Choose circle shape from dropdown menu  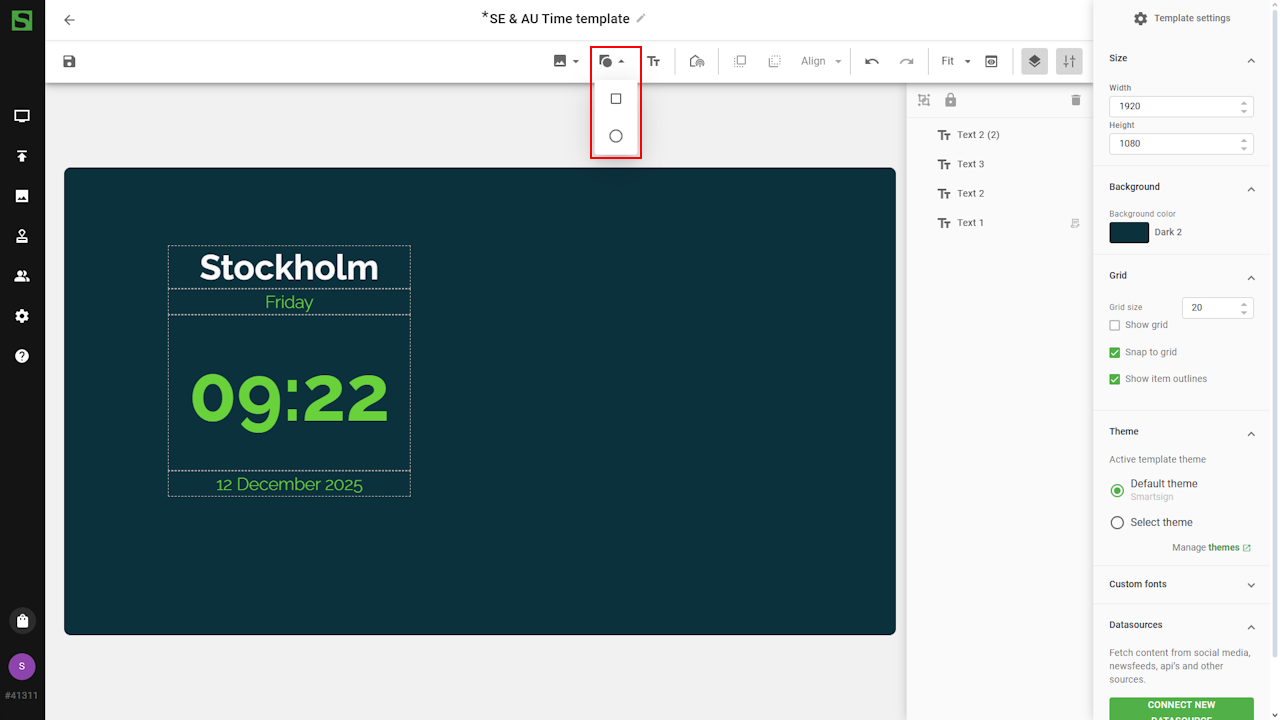click(x=616, y=136)
